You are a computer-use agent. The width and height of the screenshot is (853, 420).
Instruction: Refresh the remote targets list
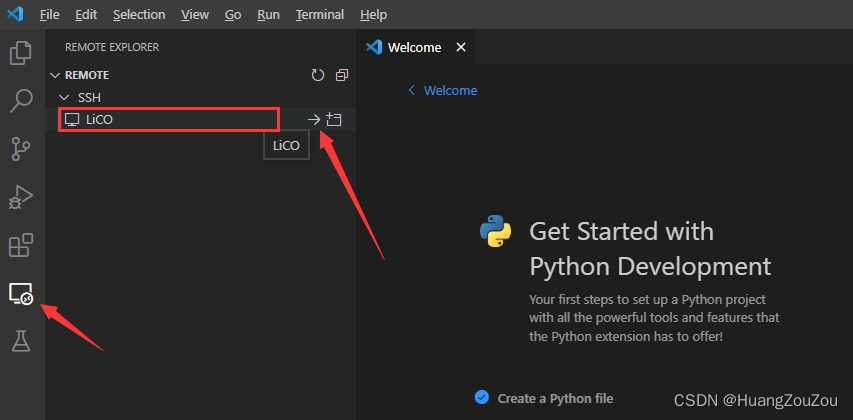click(x=318, y=75)
